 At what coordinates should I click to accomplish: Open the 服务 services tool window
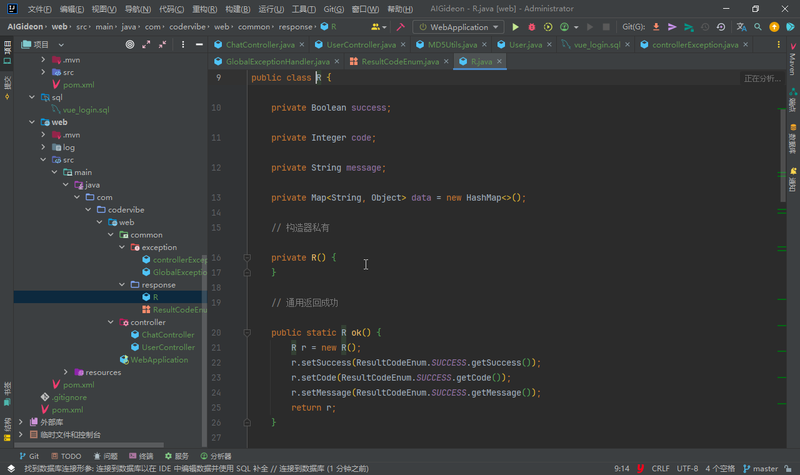[x=177, y=456]
